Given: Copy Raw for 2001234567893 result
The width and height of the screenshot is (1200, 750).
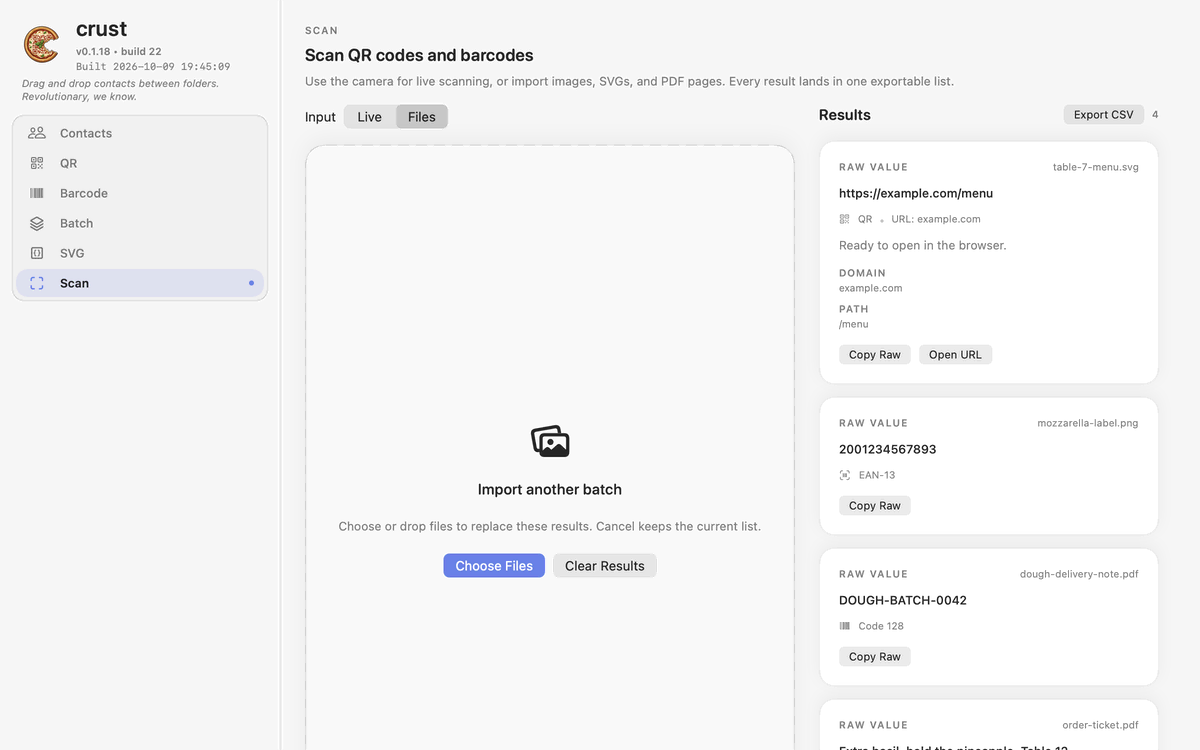Looking at the screenshot, I should [875, 506].
